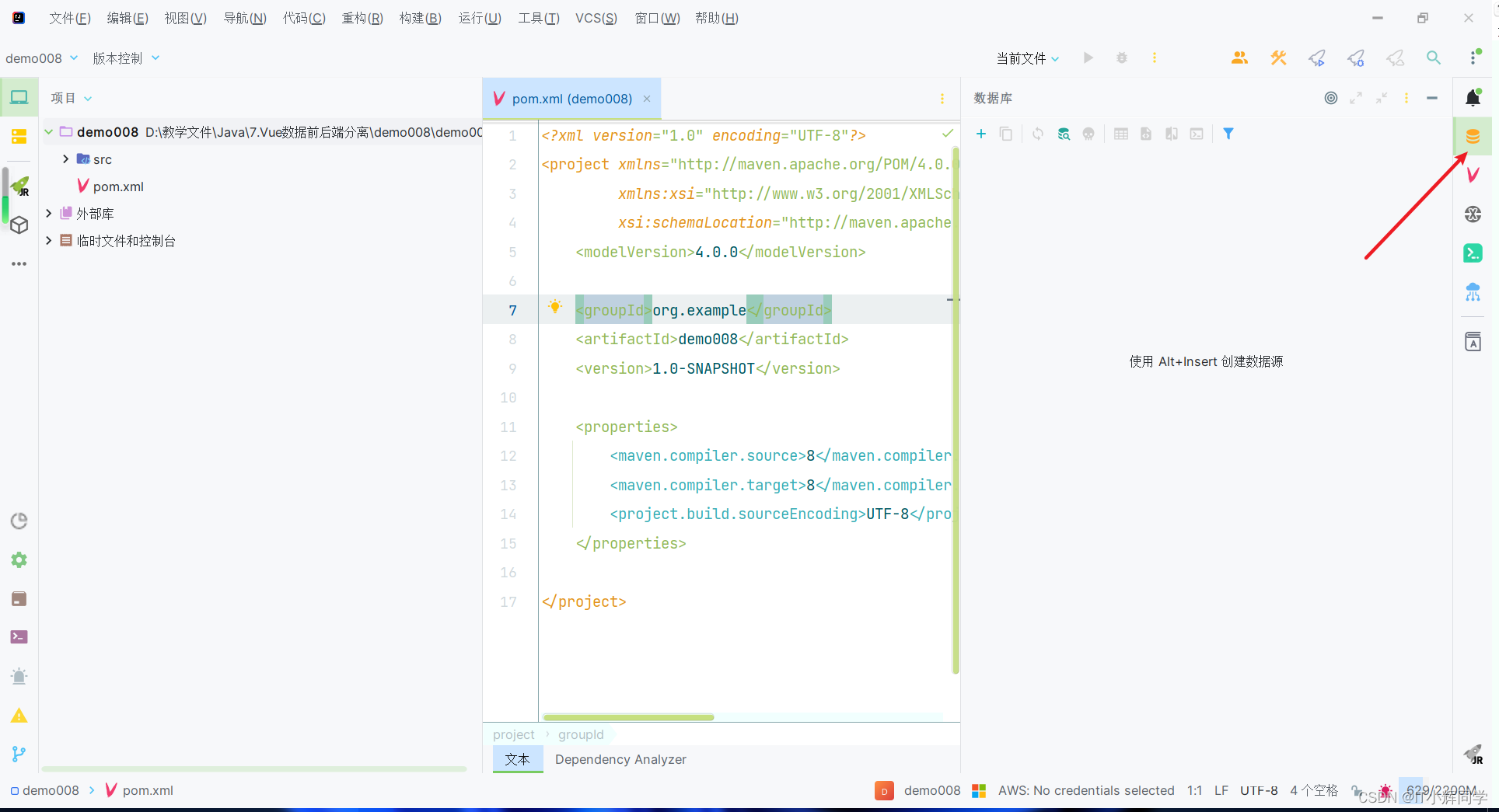The height and width of the screenshot is (812, 1499).
Task: Click three-dot more tools in left strip
Action: pyautogui.click(x=19, y=264)
